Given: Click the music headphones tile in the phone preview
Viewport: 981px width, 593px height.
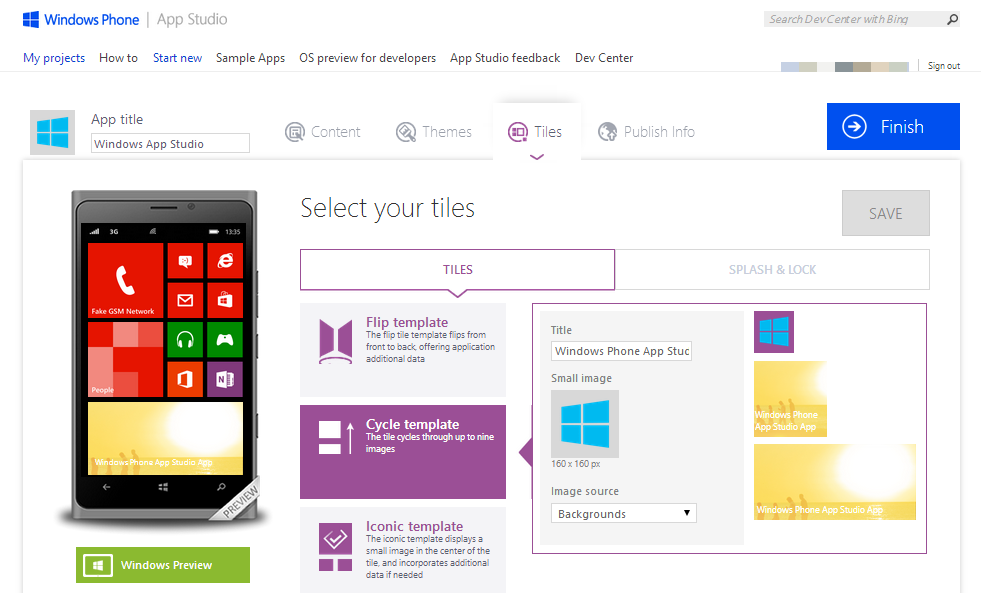Looking at the screenshot, I should pyautogui.click(x=185, y=340).
